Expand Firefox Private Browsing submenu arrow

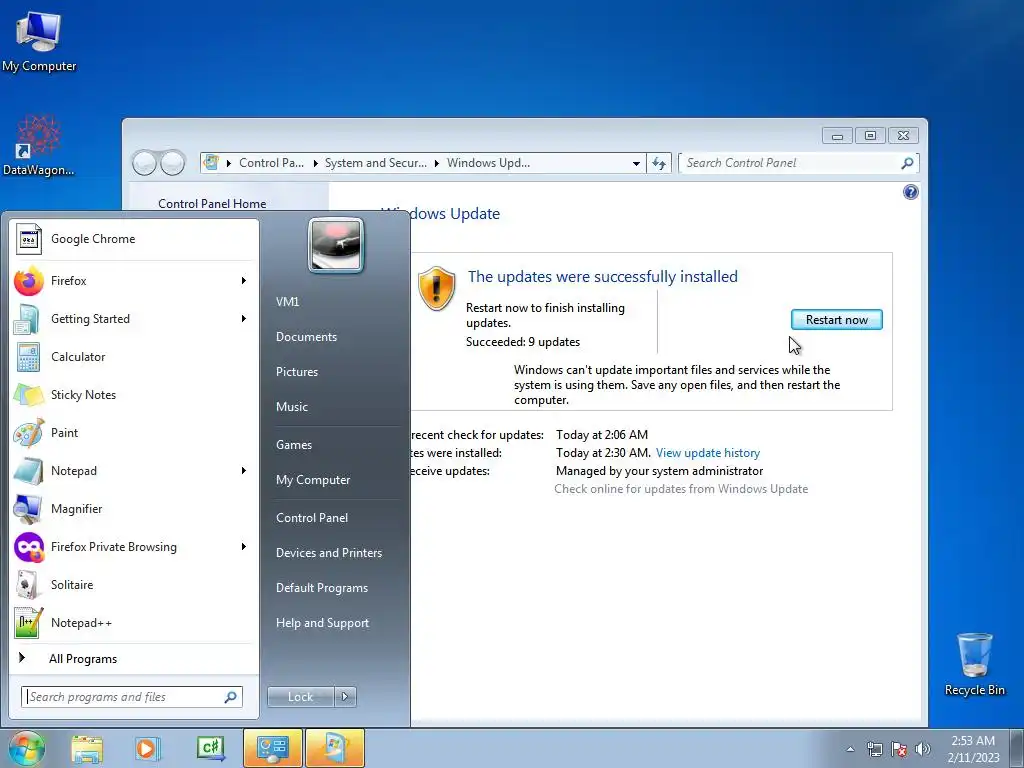244,547
